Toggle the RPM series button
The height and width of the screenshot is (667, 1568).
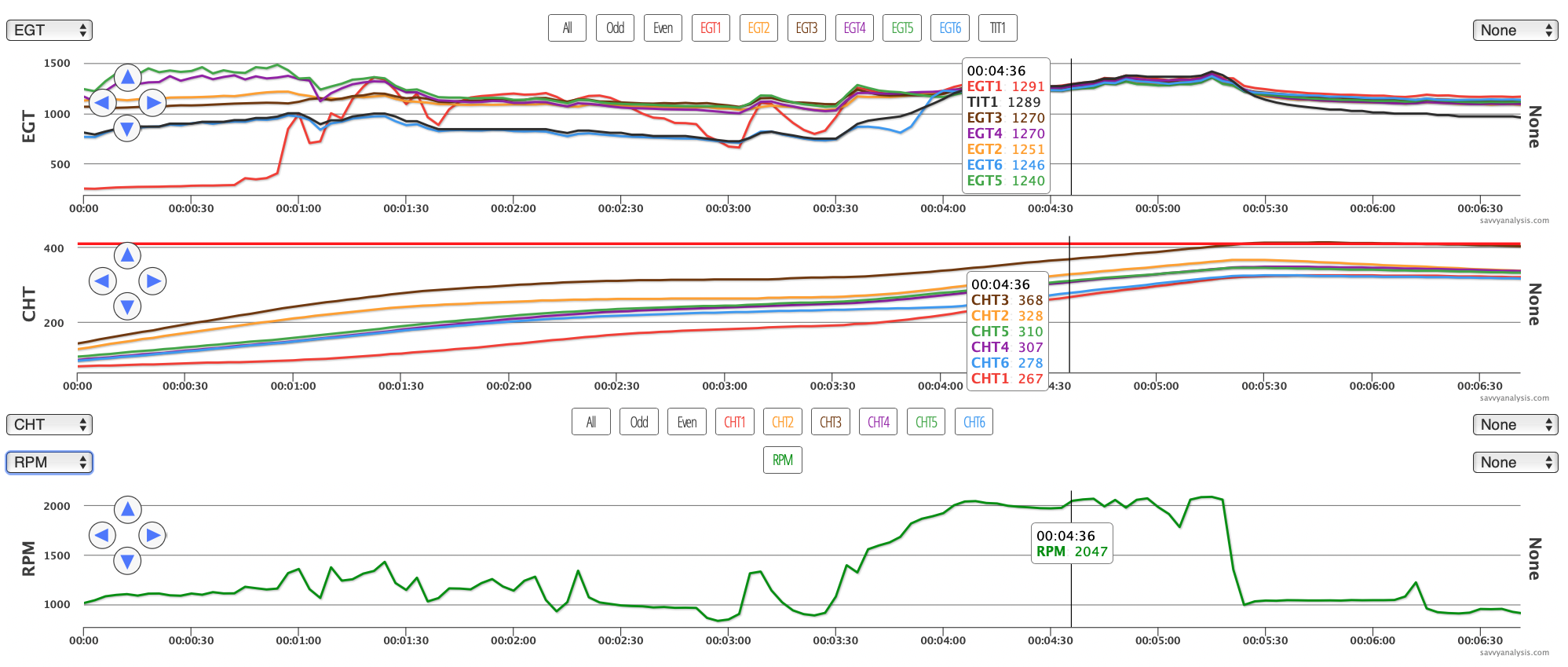pos(783,460)
